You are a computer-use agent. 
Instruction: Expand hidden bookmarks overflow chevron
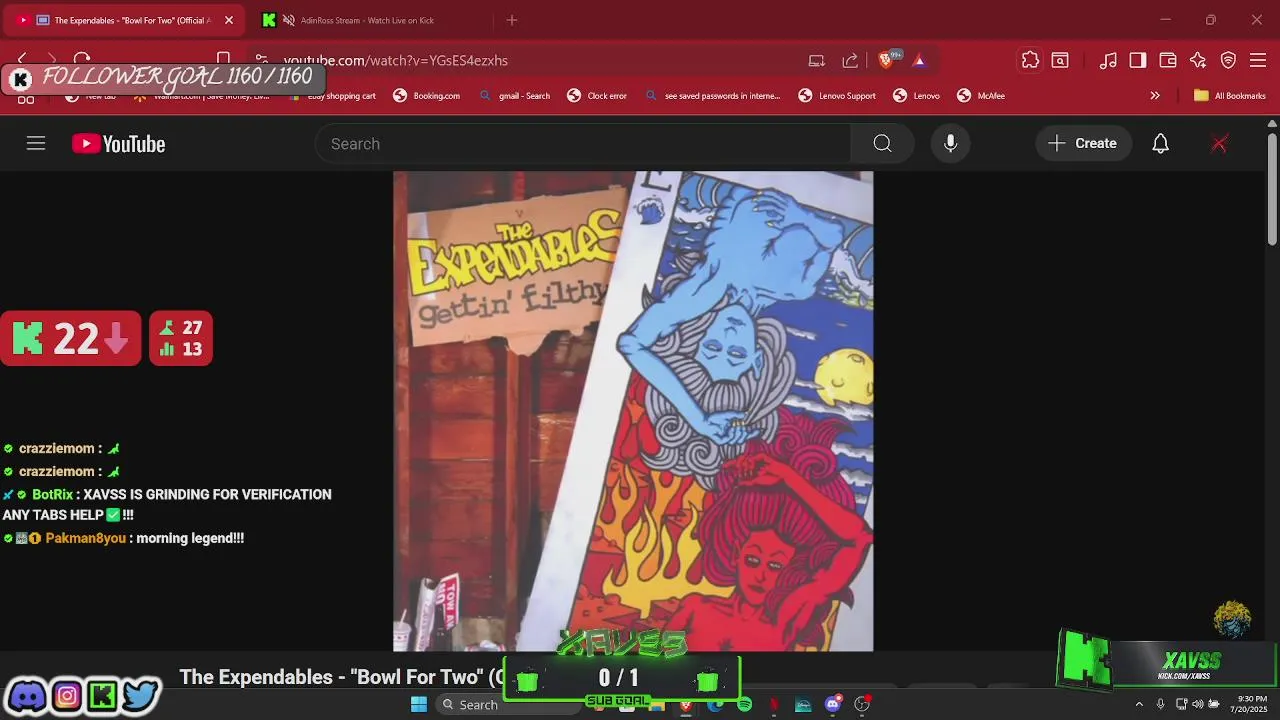click(1155, 96)
